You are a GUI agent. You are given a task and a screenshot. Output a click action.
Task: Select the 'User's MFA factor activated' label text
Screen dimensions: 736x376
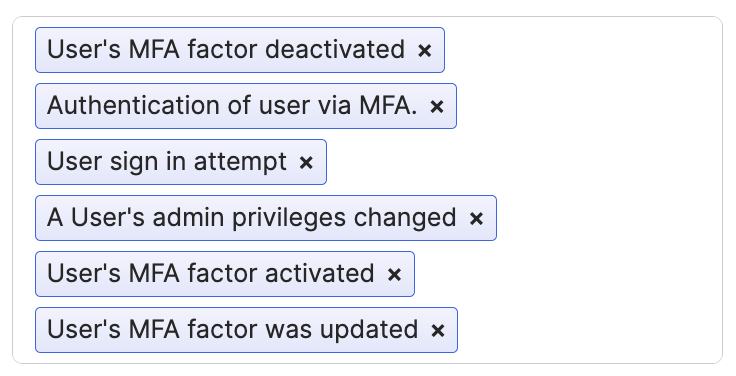click(210, 273)
